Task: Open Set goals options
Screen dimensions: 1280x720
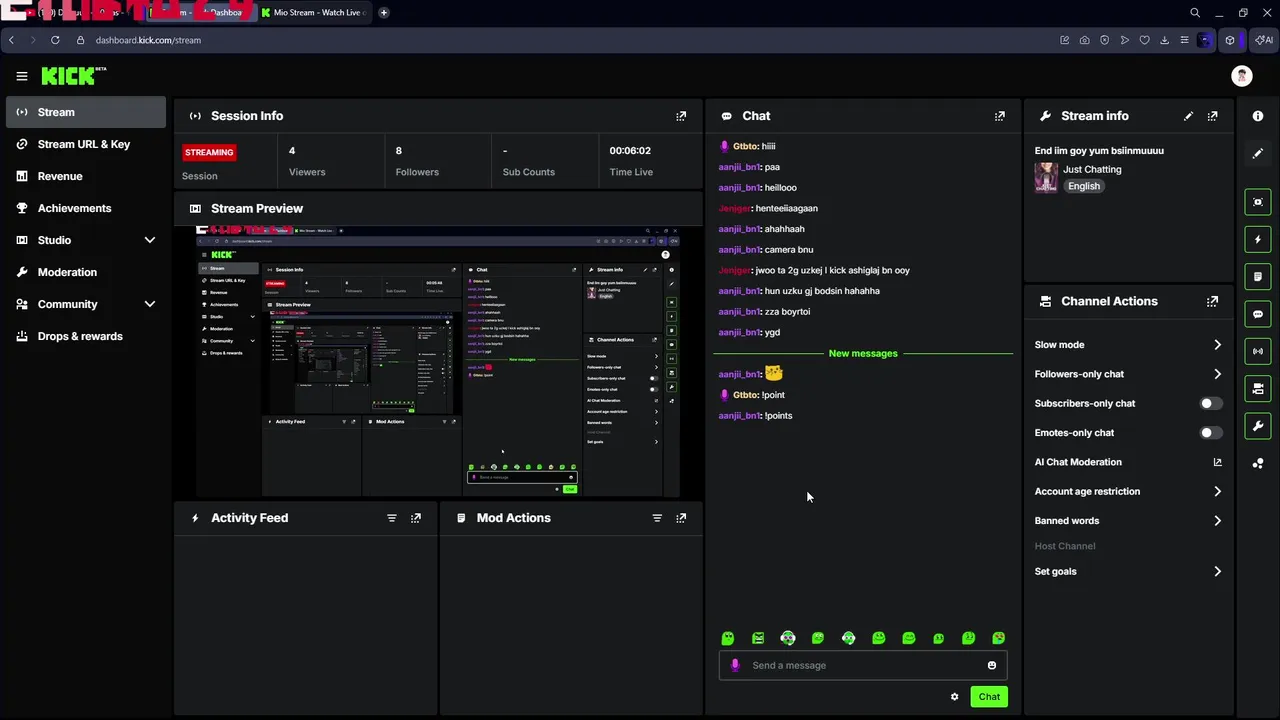Action: [1128, 572]
